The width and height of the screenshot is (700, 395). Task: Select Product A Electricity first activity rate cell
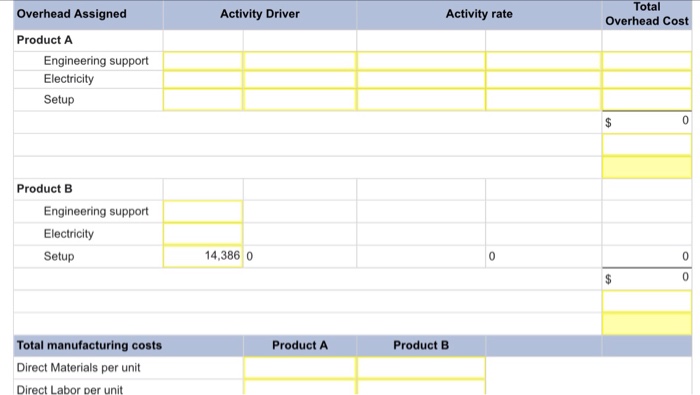421,79
